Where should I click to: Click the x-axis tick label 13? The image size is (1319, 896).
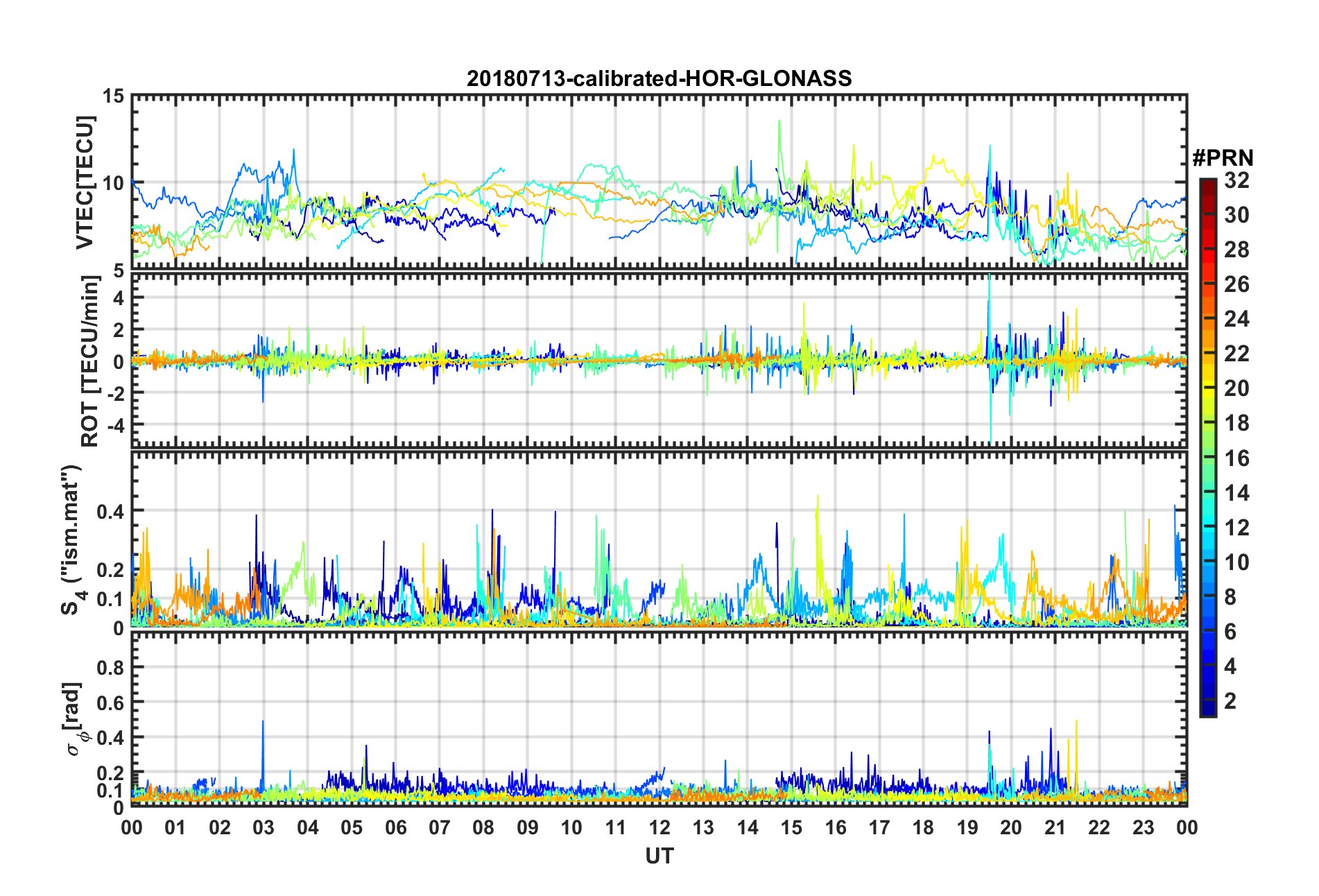pyautogui.click(x=703, y=828)
